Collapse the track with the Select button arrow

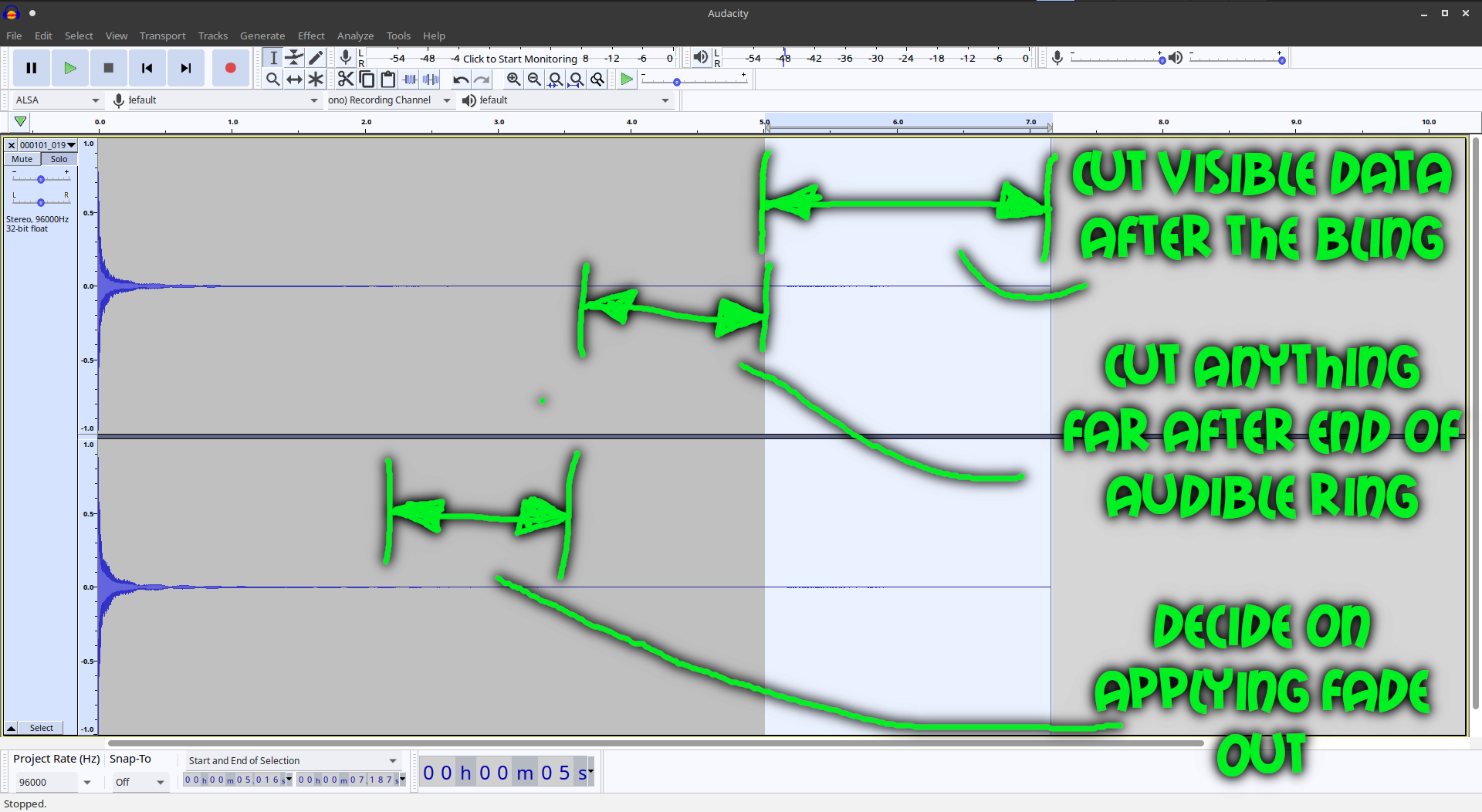click(x=11, y=727)
